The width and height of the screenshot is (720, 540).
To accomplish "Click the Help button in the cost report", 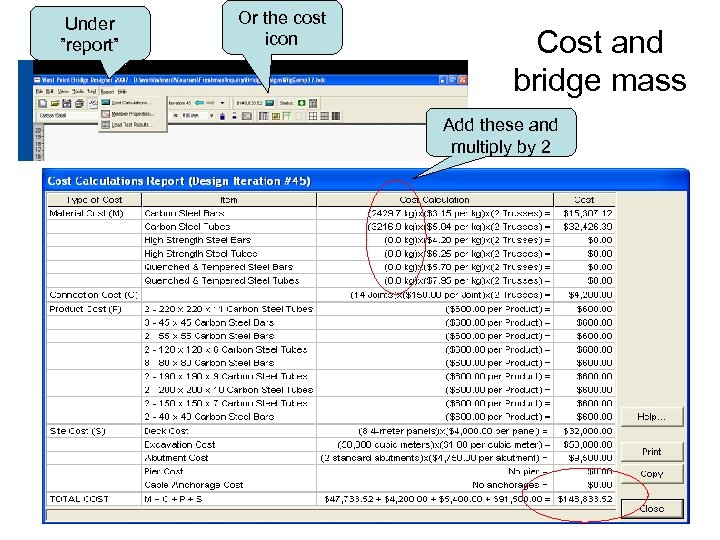I will pyautogui.click(x=652, y=417).
